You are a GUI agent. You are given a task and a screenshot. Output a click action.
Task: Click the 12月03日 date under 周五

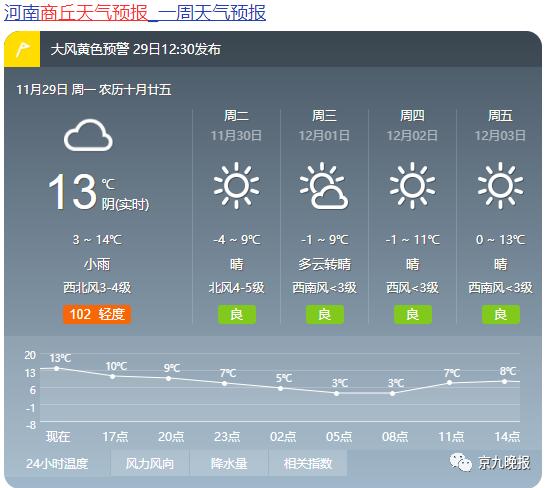pos(500,136)
